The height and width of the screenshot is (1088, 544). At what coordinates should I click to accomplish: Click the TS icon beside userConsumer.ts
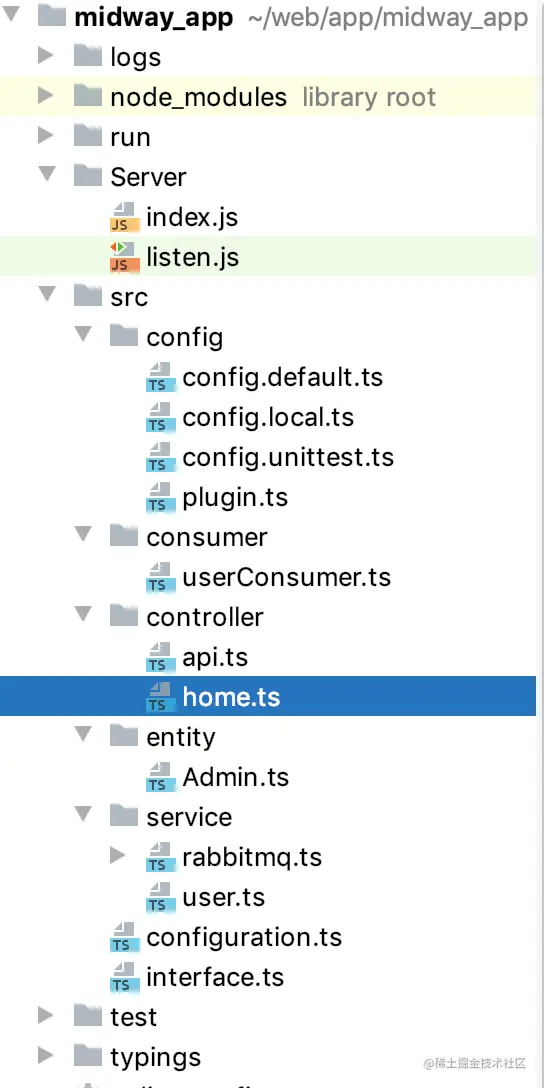click(158, 577)
